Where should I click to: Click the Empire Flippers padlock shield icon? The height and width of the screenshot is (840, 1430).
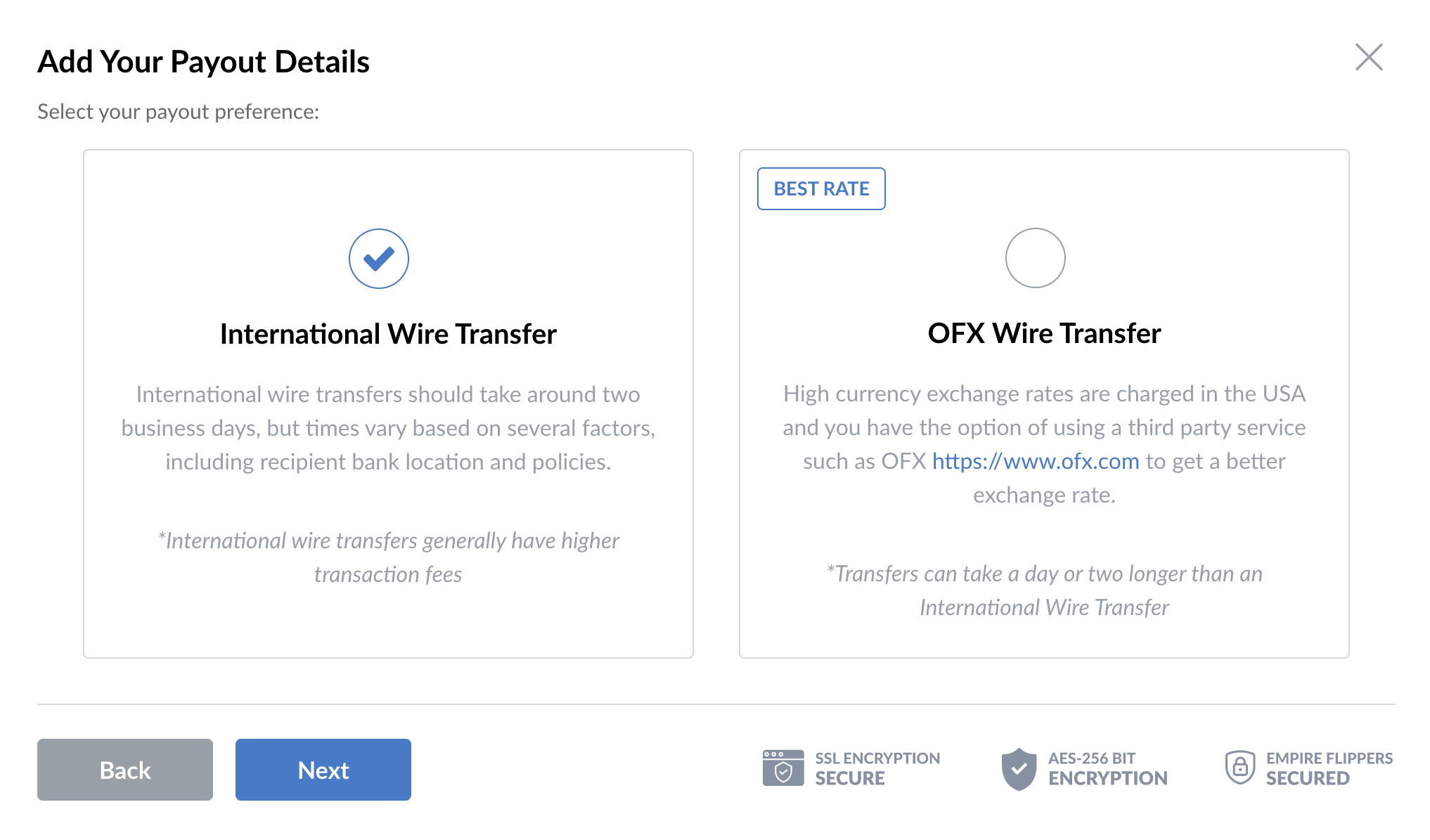[x=1240, y=768]
